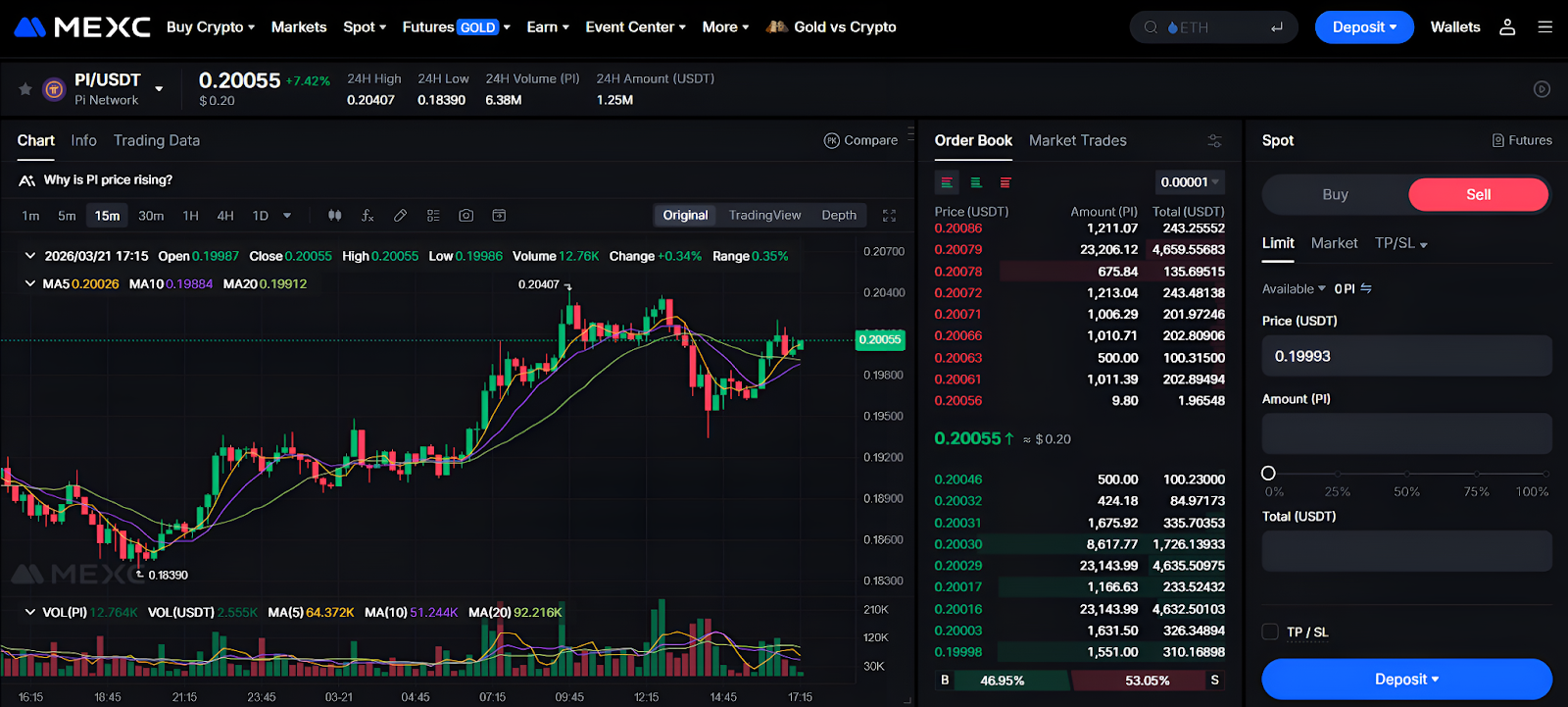This screenshot has width=1568, height=707.
Task: Click the MEXC logo
Action: point(82,26)
